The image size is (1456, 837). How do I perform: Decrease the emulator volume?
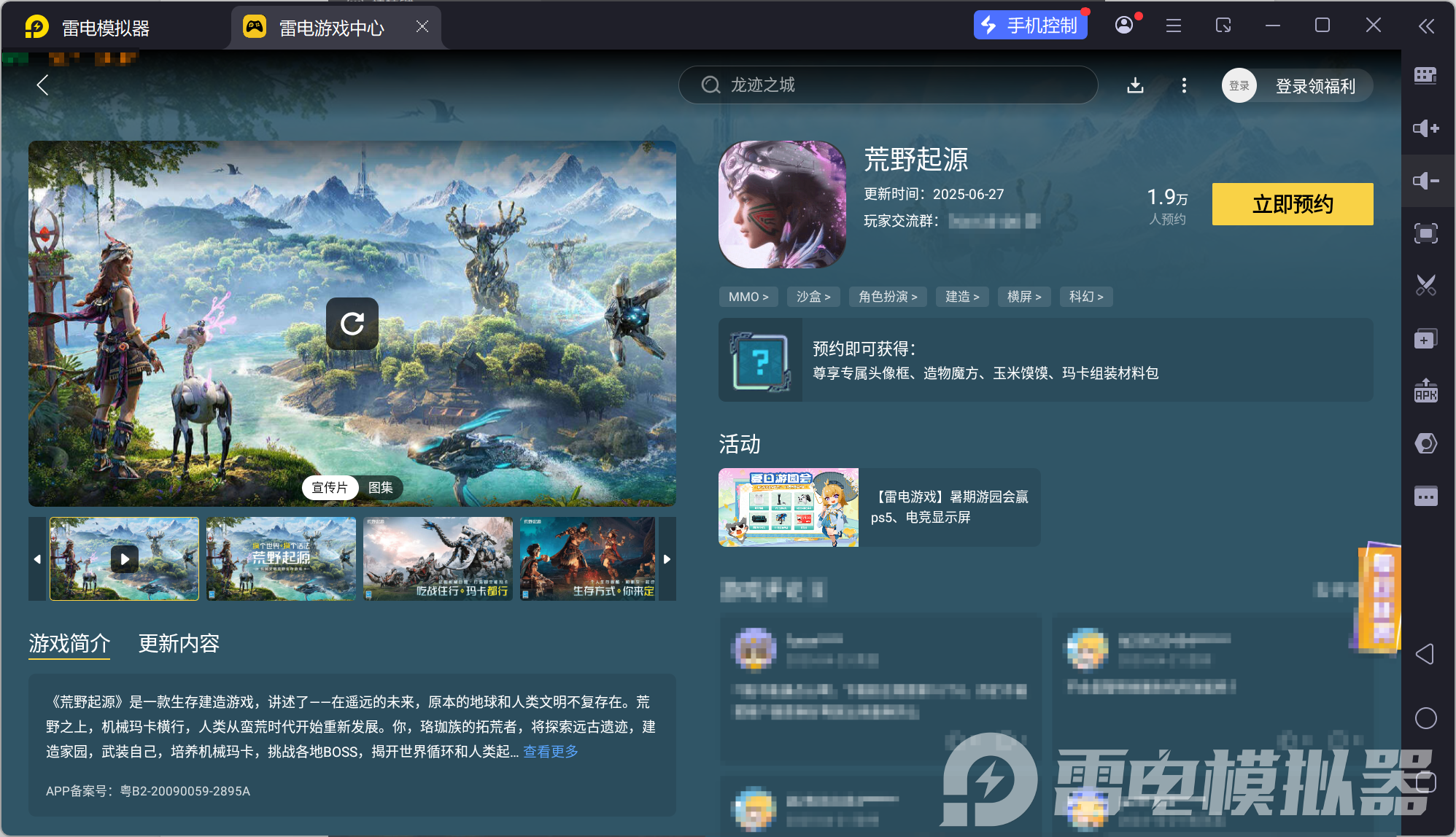(x=1425, y=180)
